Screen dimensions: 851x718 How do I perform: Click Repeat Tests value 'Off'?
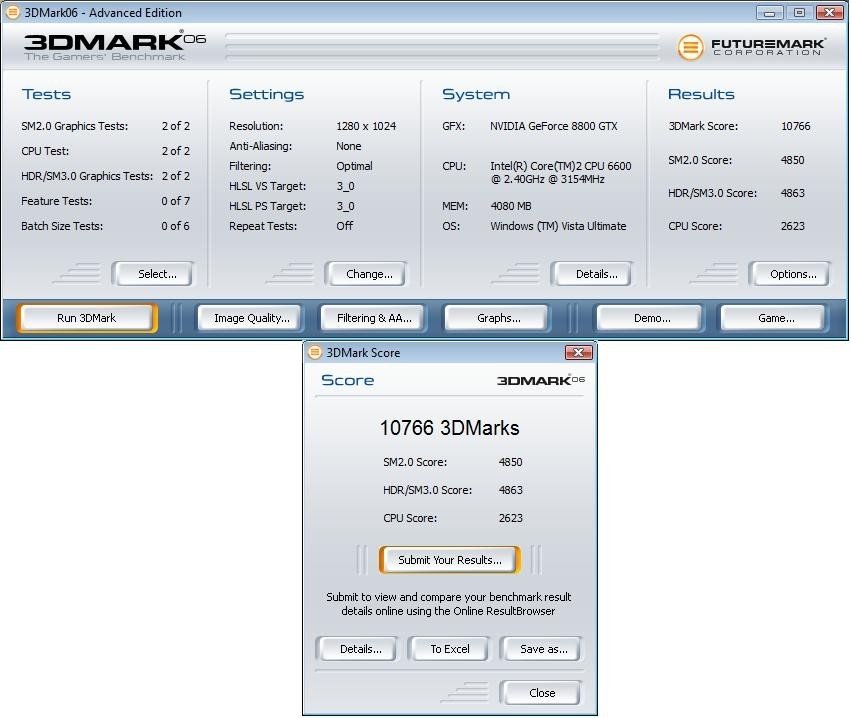point(344,226)
